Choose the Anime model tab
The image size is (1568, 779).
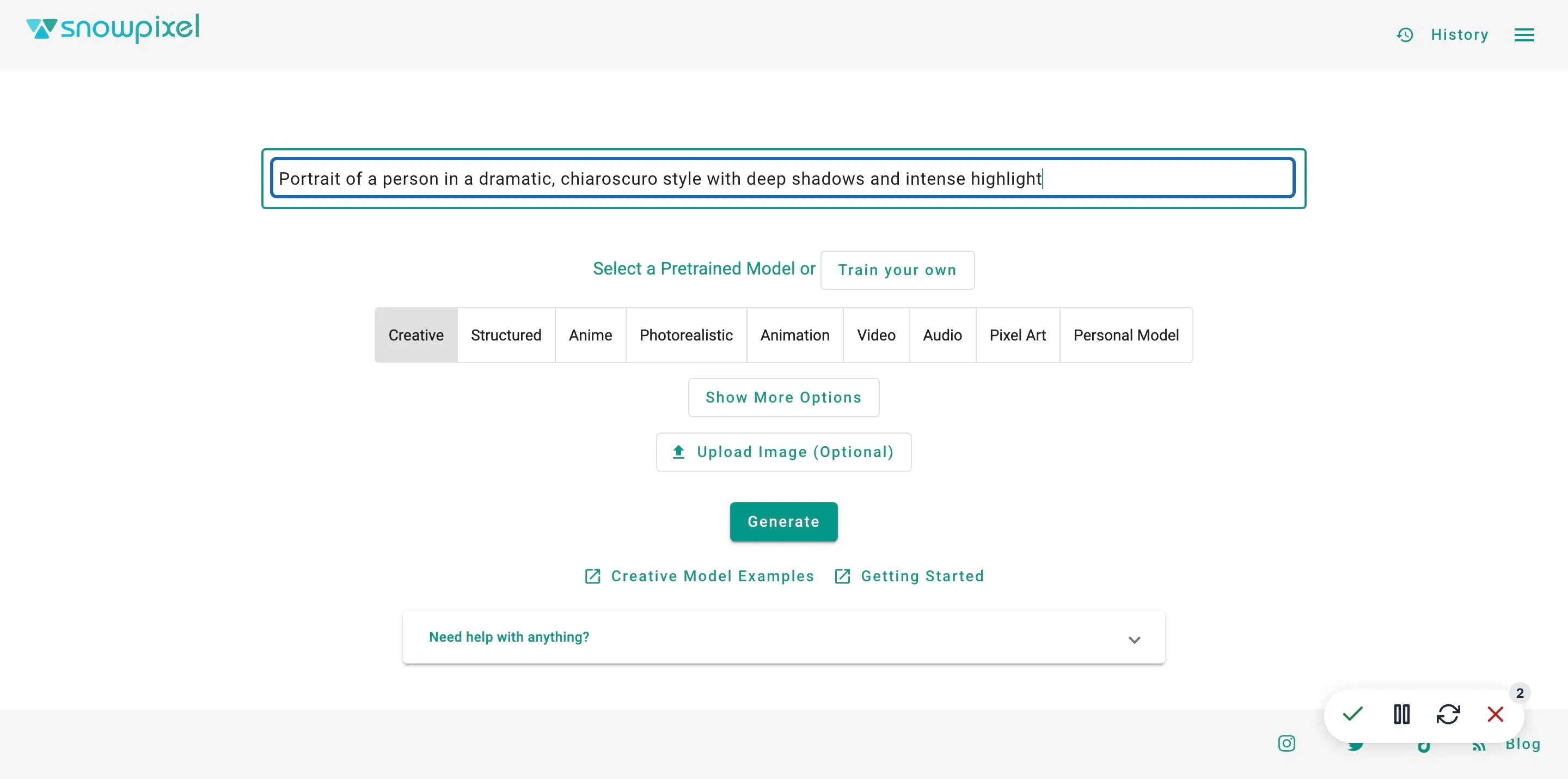(590, 335)
